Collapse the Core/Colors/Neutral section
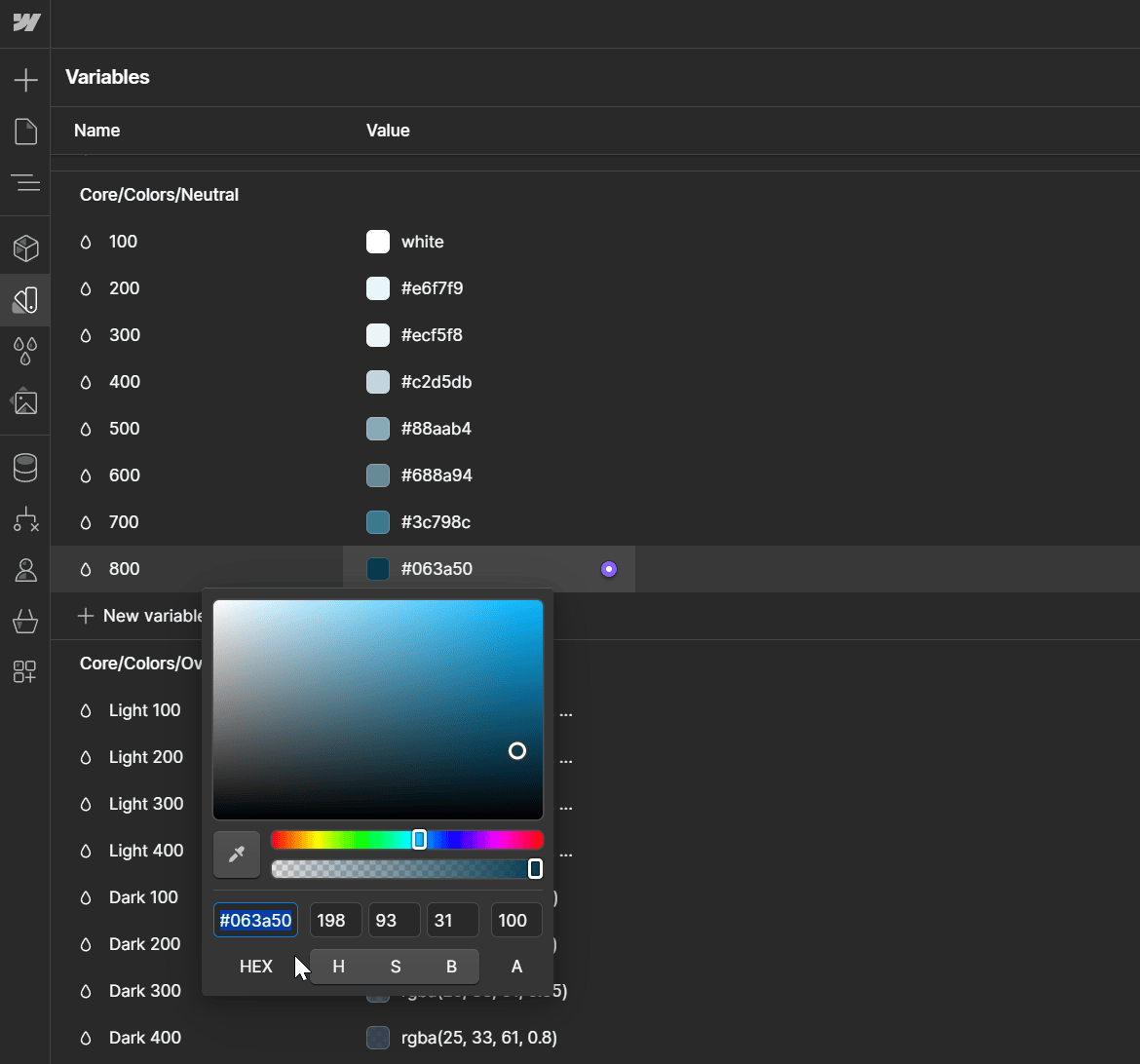Screen dimensions: 1140x1064 159,194
